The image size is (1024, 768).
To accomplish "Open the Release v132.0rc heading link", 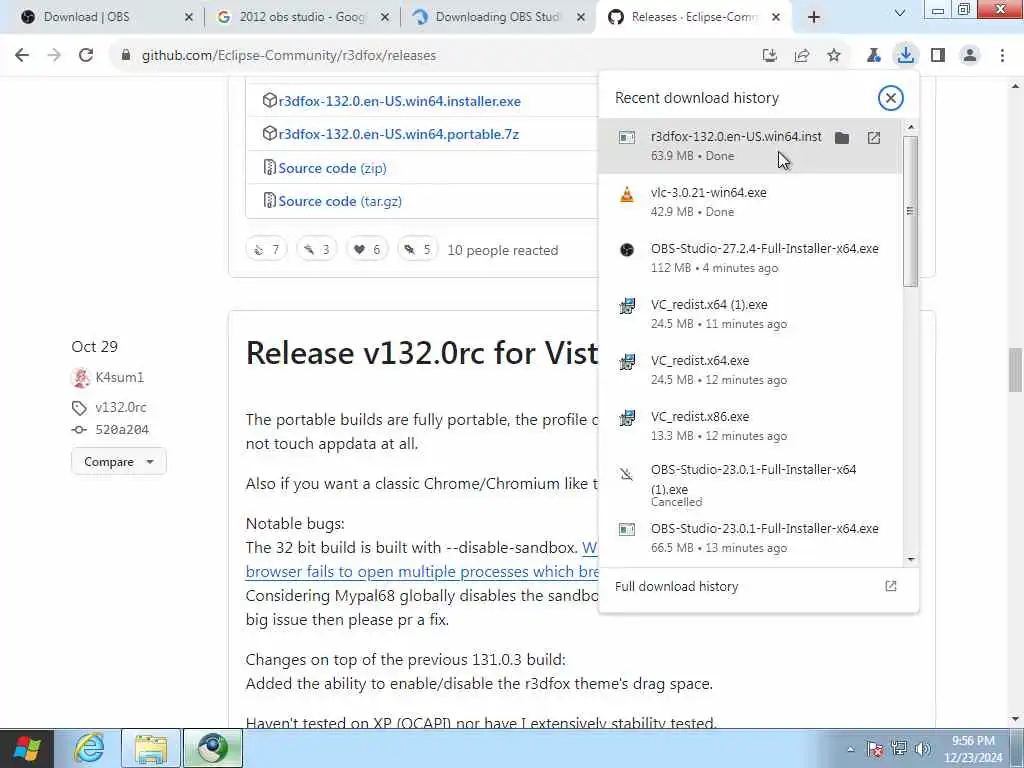I will [x=422, y=353].
